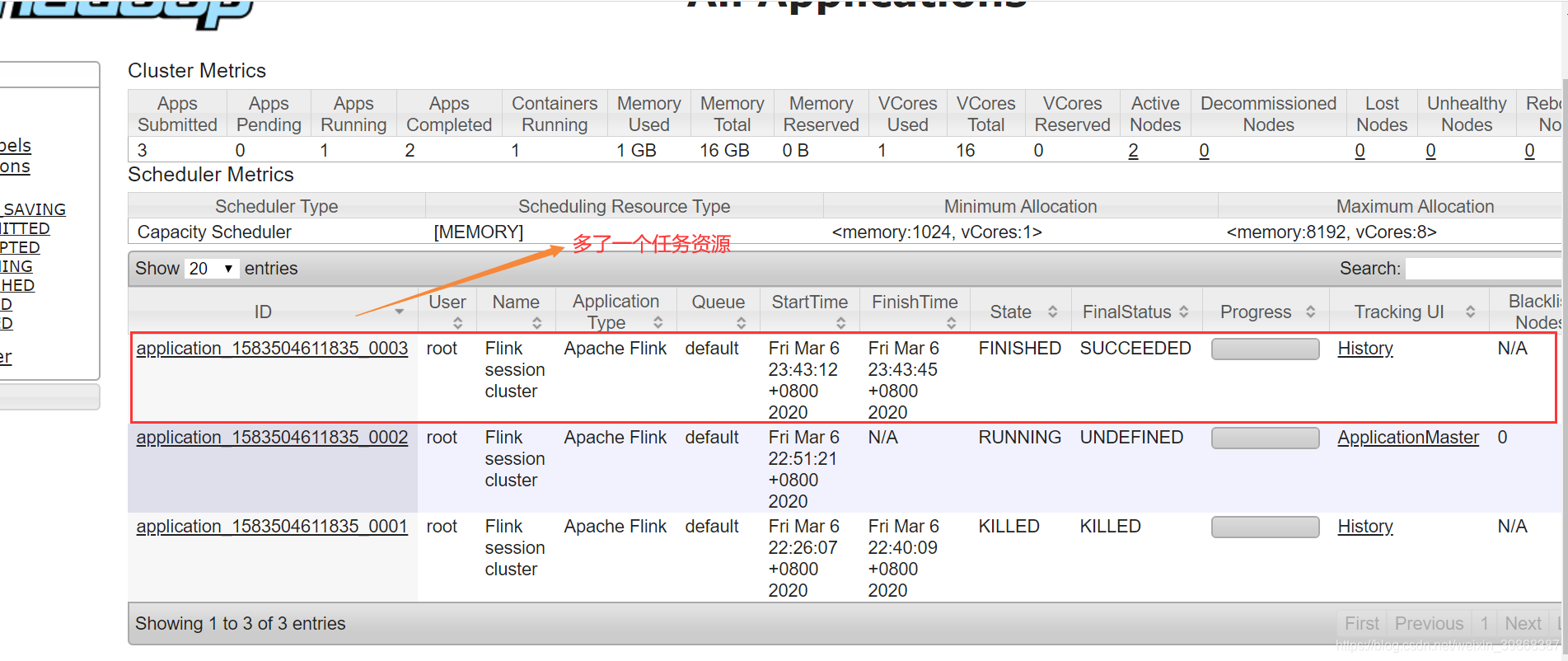Open History link for application 0003
Viewport: 1568px width, 661px height.
tap(1365, 349)
